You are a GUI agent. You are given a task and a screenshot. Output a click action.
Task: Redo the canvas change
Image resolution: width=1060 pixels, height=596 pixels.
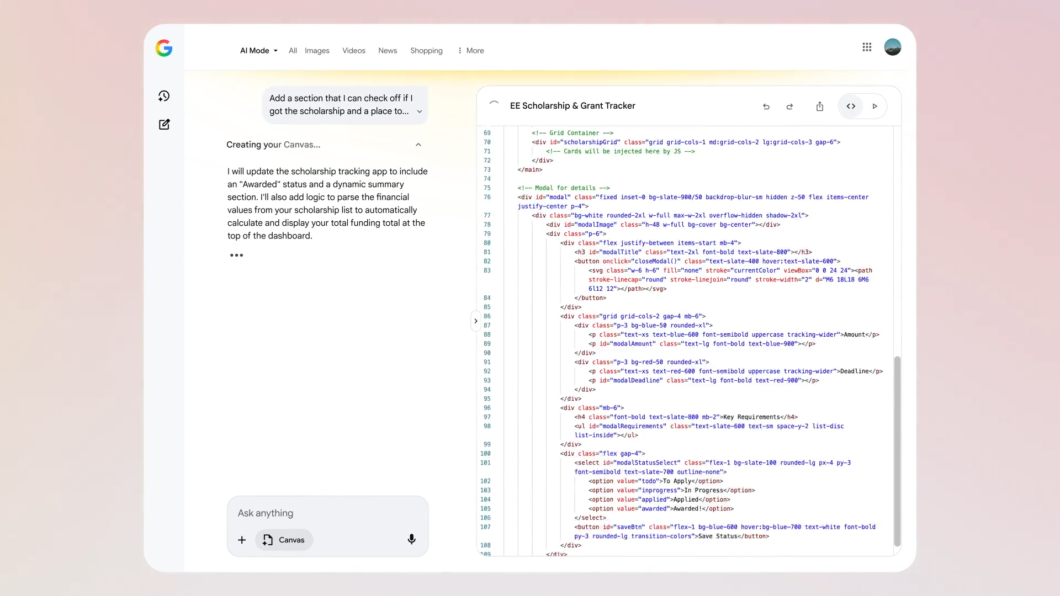789,106
